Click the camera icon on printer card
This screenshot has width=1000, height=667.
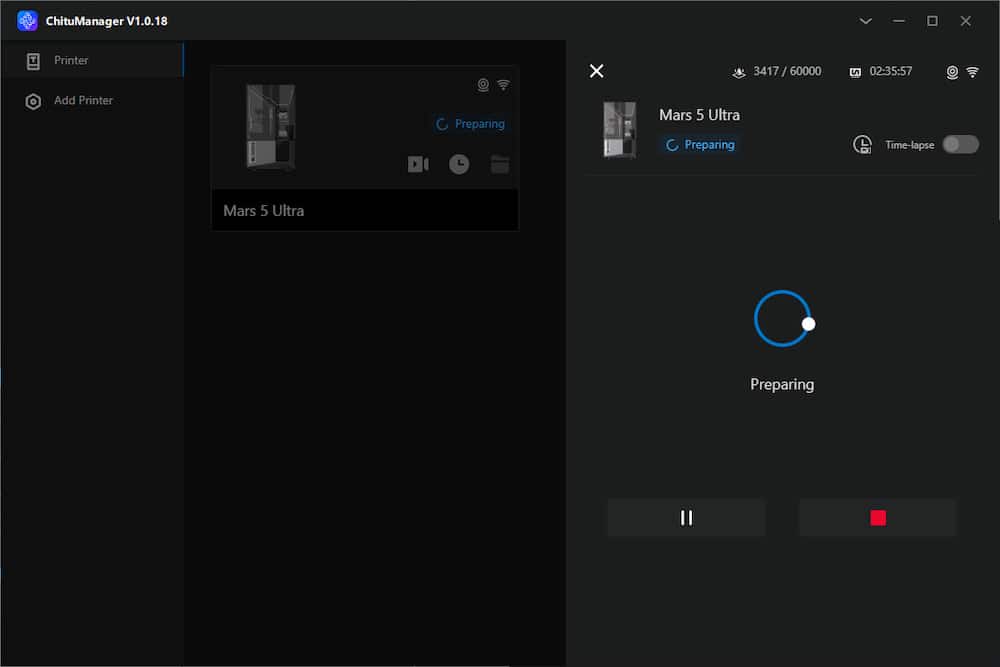click(483, 85)
